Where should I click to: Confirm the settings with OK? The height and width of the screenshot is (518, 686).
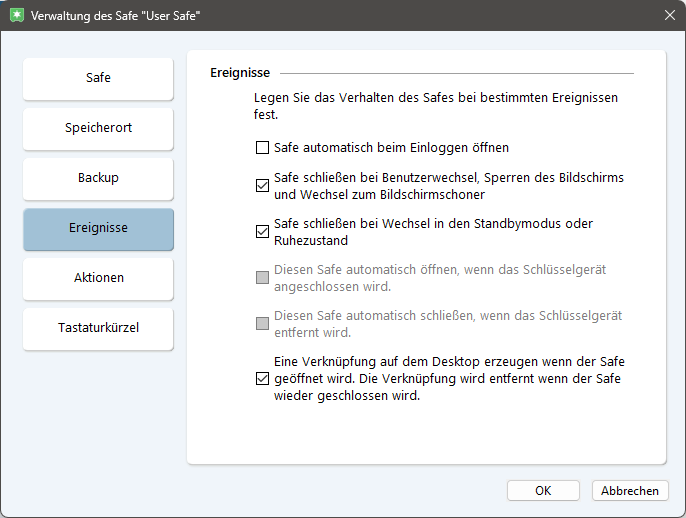point(543,491)
